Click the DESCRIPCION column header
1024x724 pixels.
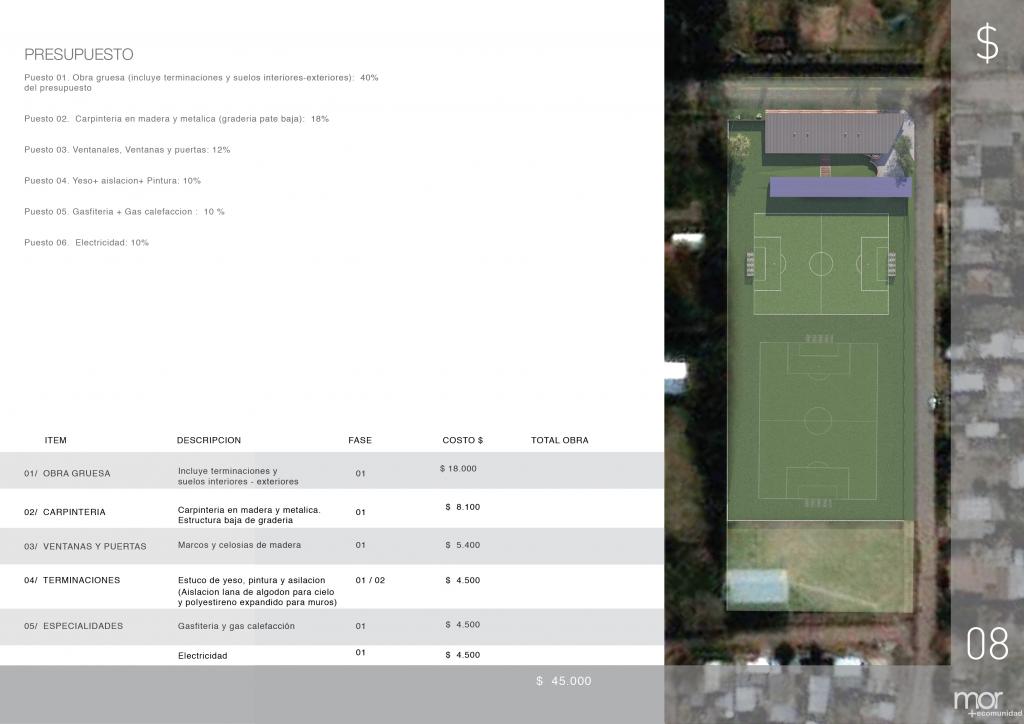209,440
